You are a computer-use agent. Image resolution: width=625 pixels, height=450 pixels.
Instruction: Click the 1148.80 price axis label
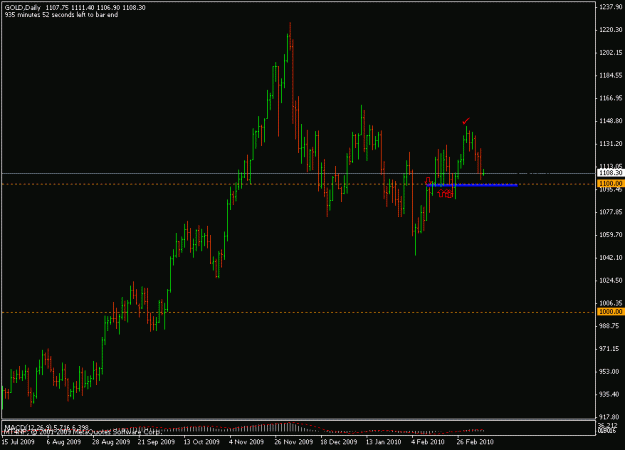click(x=611, y=121)
